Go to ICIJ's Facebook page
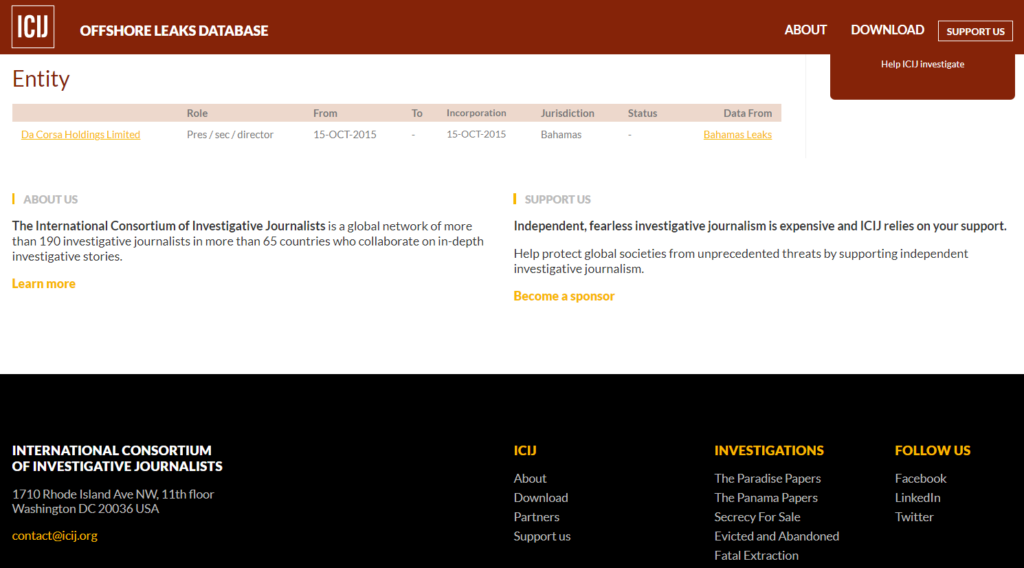This screenshot has width=1024, height=568. point(920,479)
